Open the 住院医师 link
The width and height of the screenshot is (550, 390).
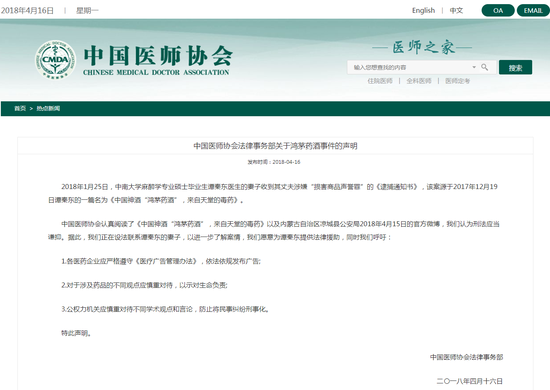pyautogui.click(x=380, y=81)
